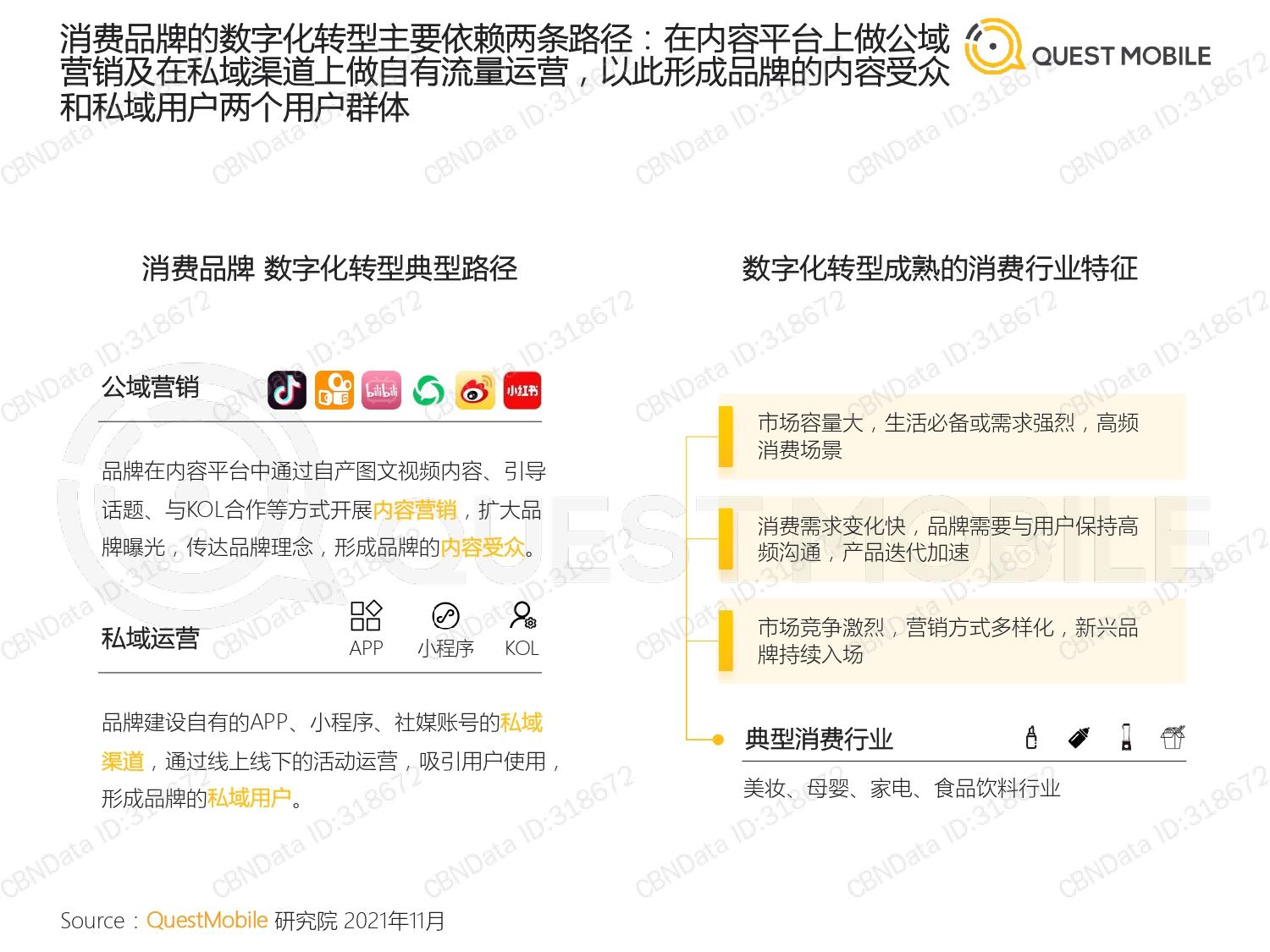The image size is (1270, 952).
Task: Click the 小程序 label
Action: click(445, 648)
